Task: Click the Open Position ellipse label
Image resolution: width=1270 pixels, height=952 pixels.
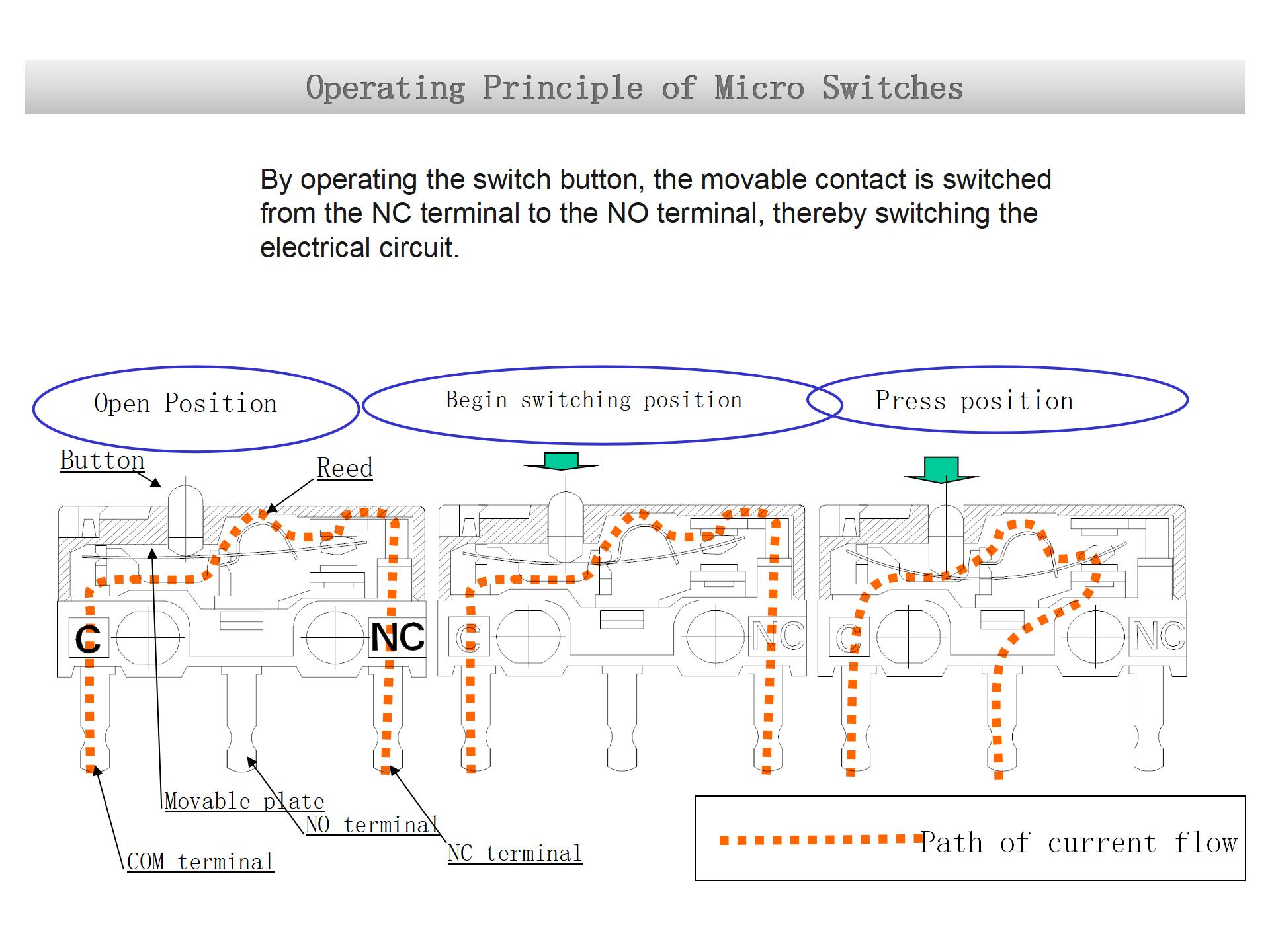Action: 186,403
